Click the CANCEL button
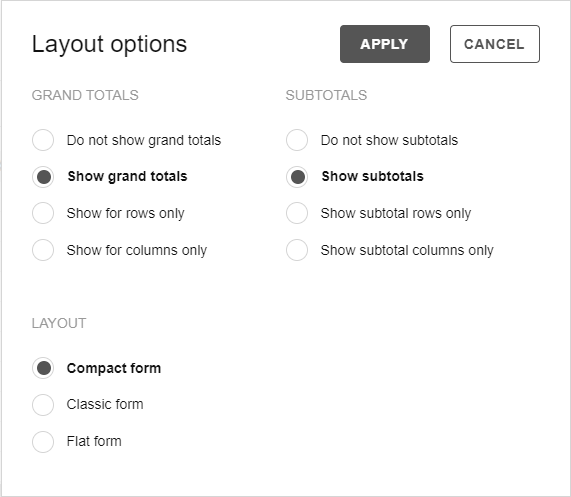The width and height of the screenshot is (571, 497). (495, 44)
